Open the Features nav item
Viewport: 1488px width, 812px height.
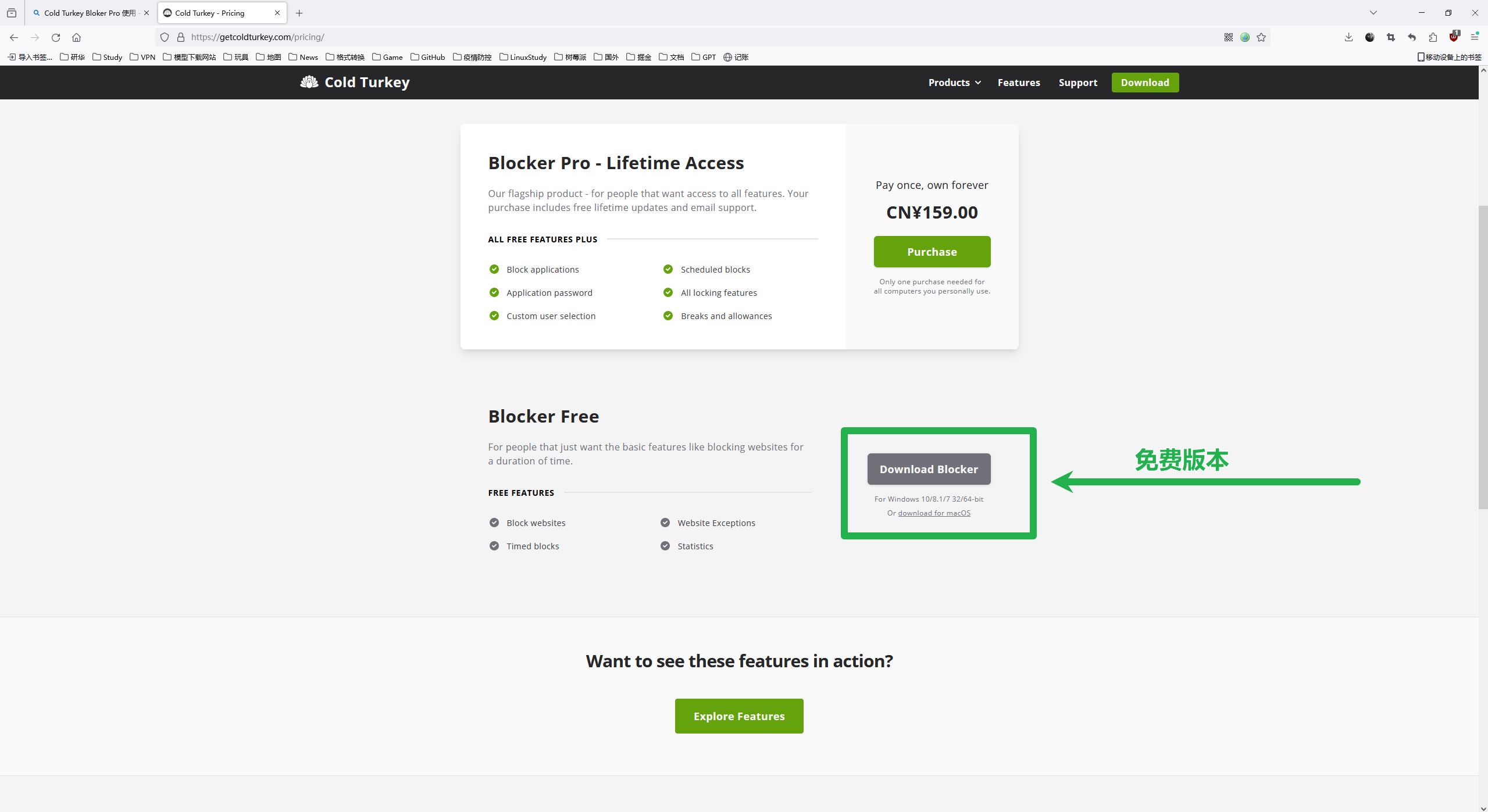tap(1019, 83)
